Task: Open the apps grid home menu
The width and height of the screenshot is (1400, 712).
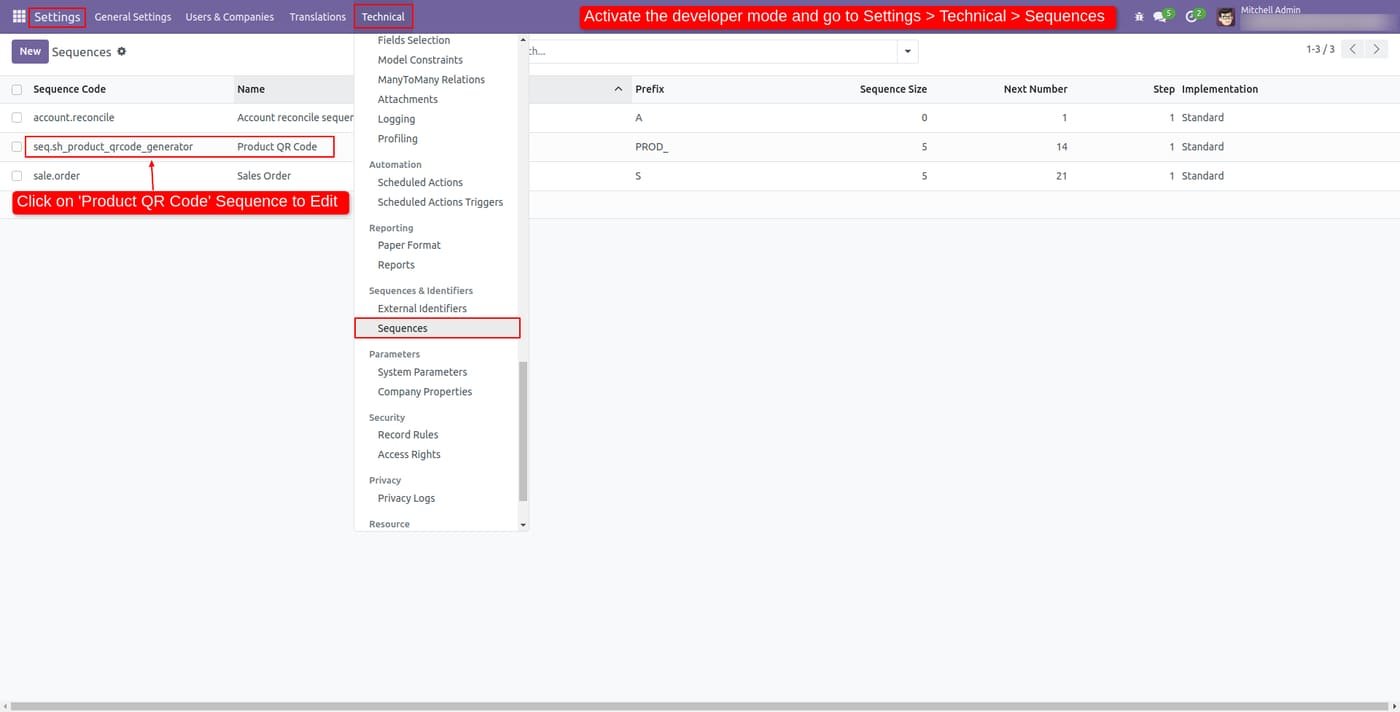Action: (x=18, y=17)
